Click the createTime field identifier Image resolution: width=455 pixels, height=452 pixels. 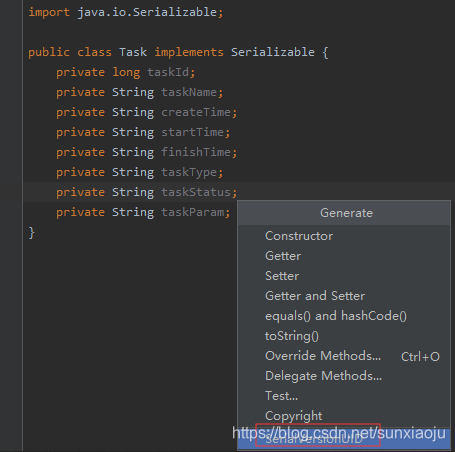[x=196, y=112]
